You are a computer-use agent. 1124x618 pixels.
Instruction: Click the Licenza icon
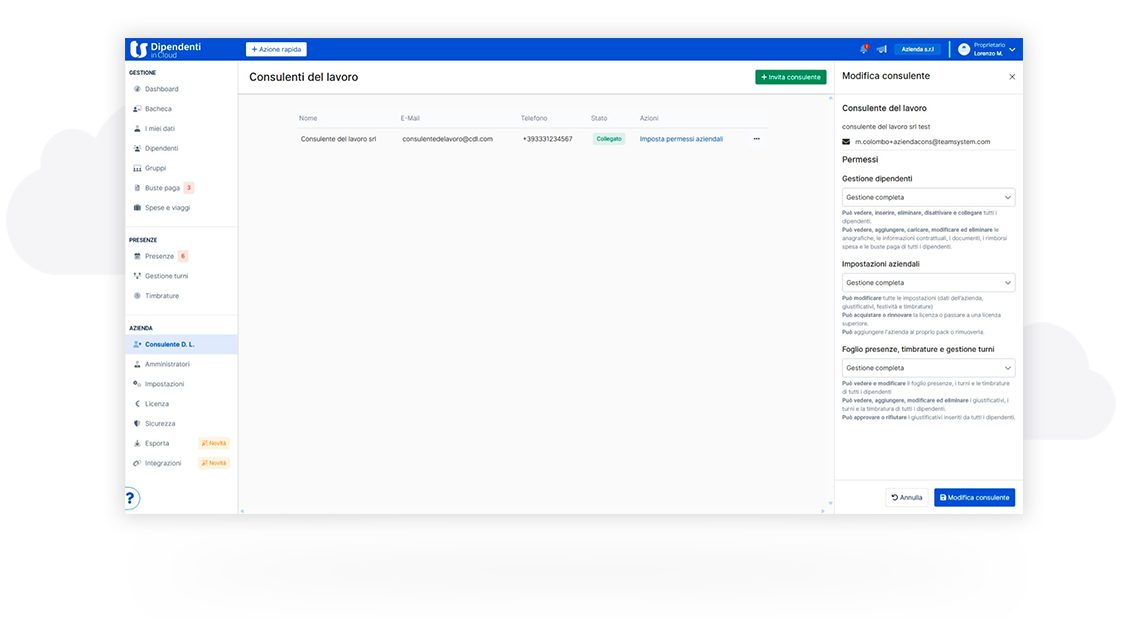click(137, 404)
